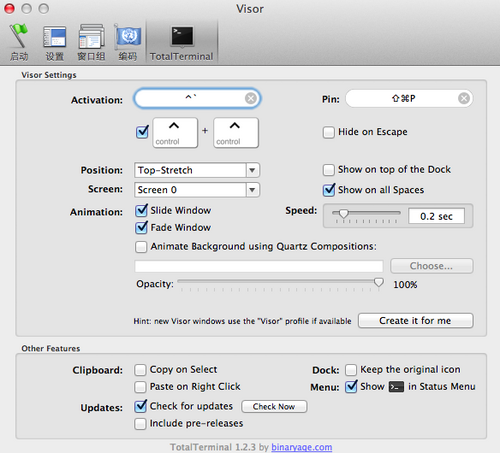Viewport: 500px width, 453px height.
Task: Open the binaryage.com link
Action: point(301,447)
